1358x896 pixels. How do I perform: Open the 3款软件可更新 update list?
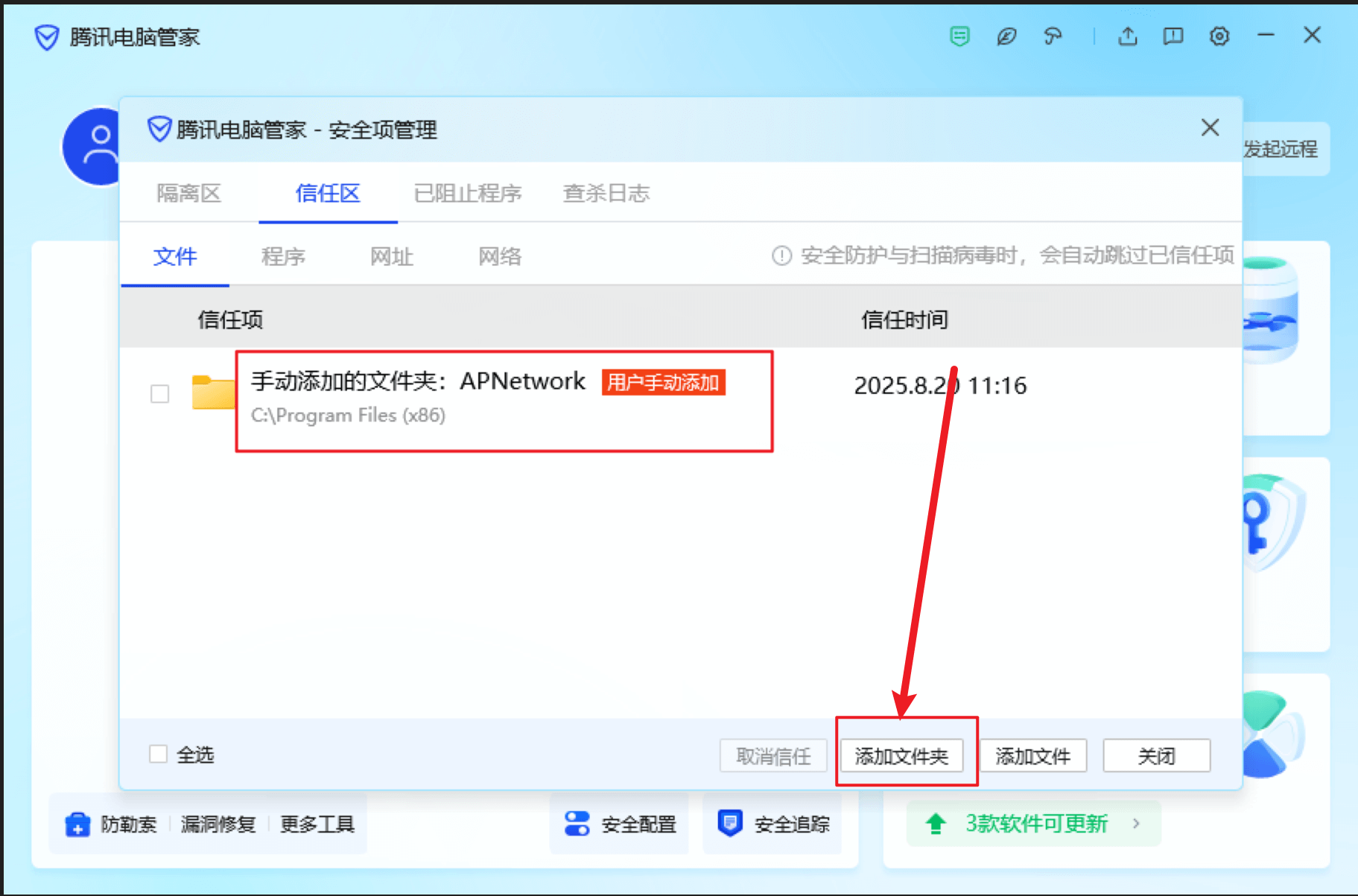[1035, 824]
